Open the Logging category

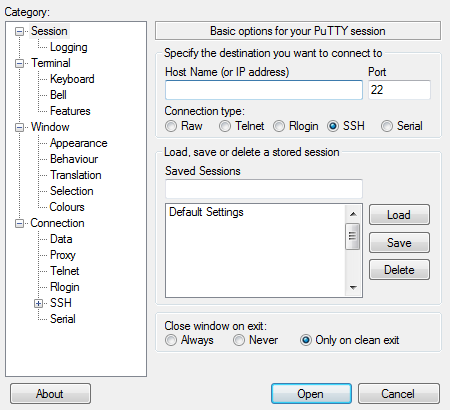69,47
